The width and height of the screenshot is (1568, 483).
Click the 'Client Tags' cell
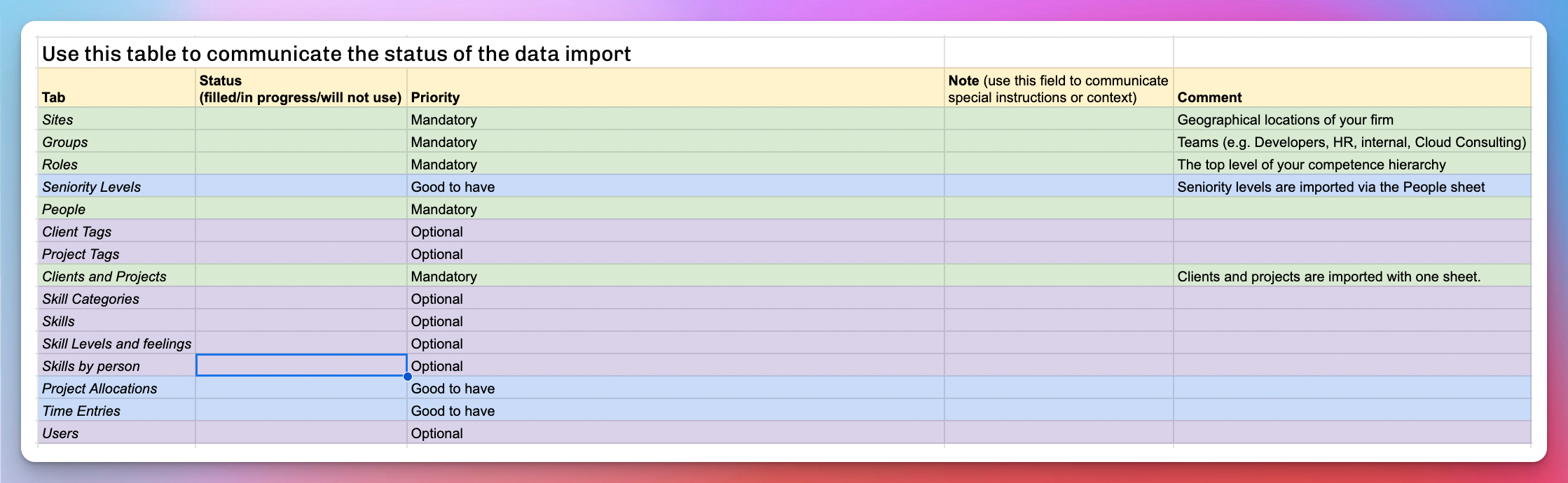tap(116, 231)
